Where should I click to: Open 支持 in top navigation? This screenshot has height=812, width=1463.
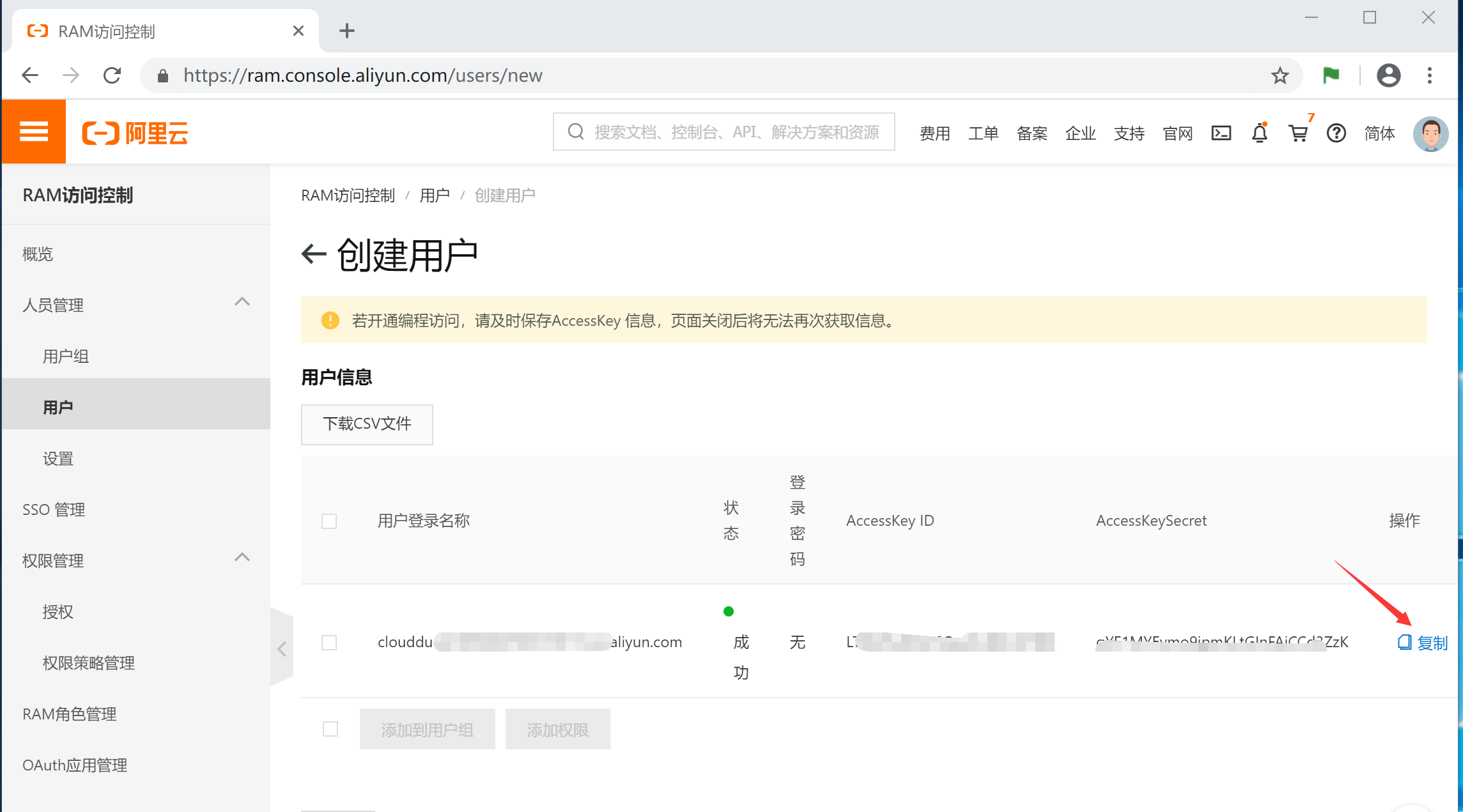tap(1129, 133)
